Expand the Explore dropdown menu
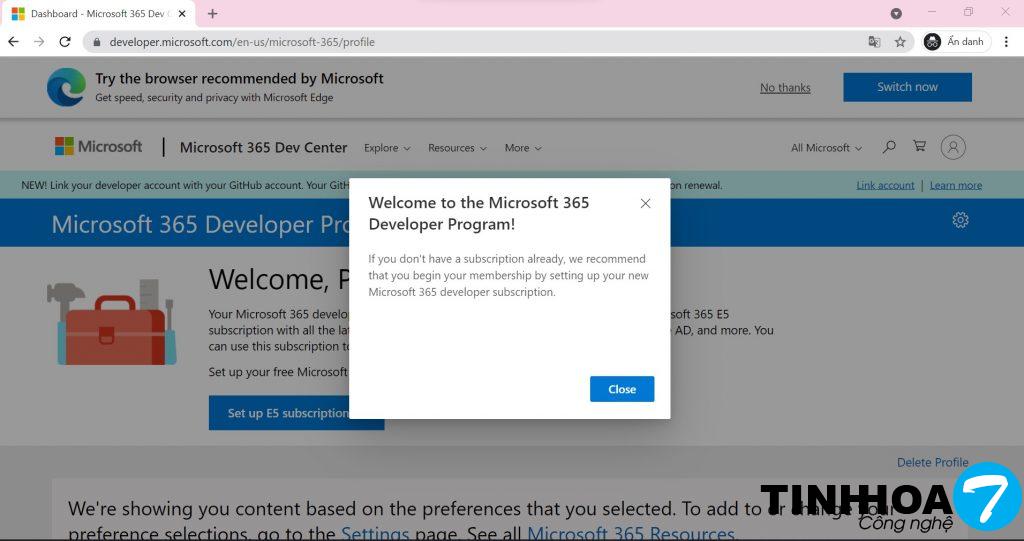The image size is (1024, 541). pyautogui.click(x=387, y=148)
